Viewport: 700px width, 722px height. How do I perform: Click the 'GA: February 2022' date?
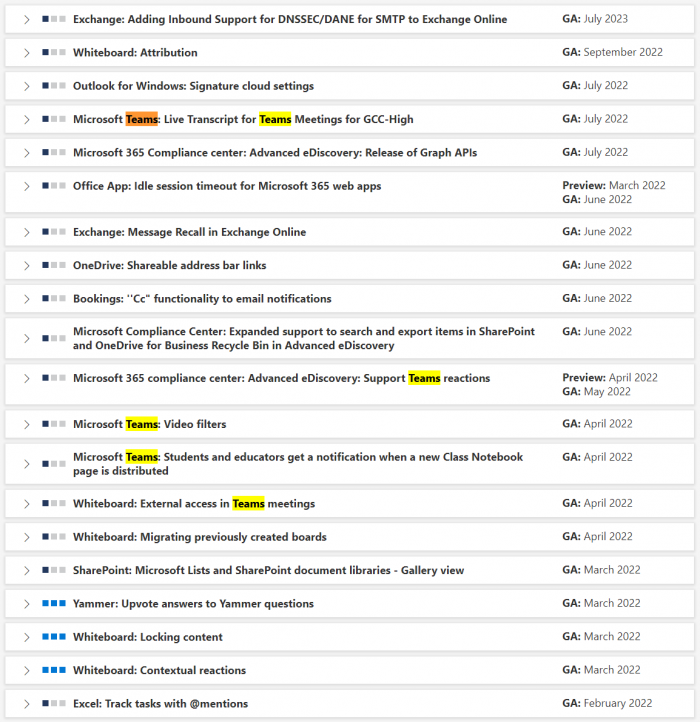[x=607, y=703]
